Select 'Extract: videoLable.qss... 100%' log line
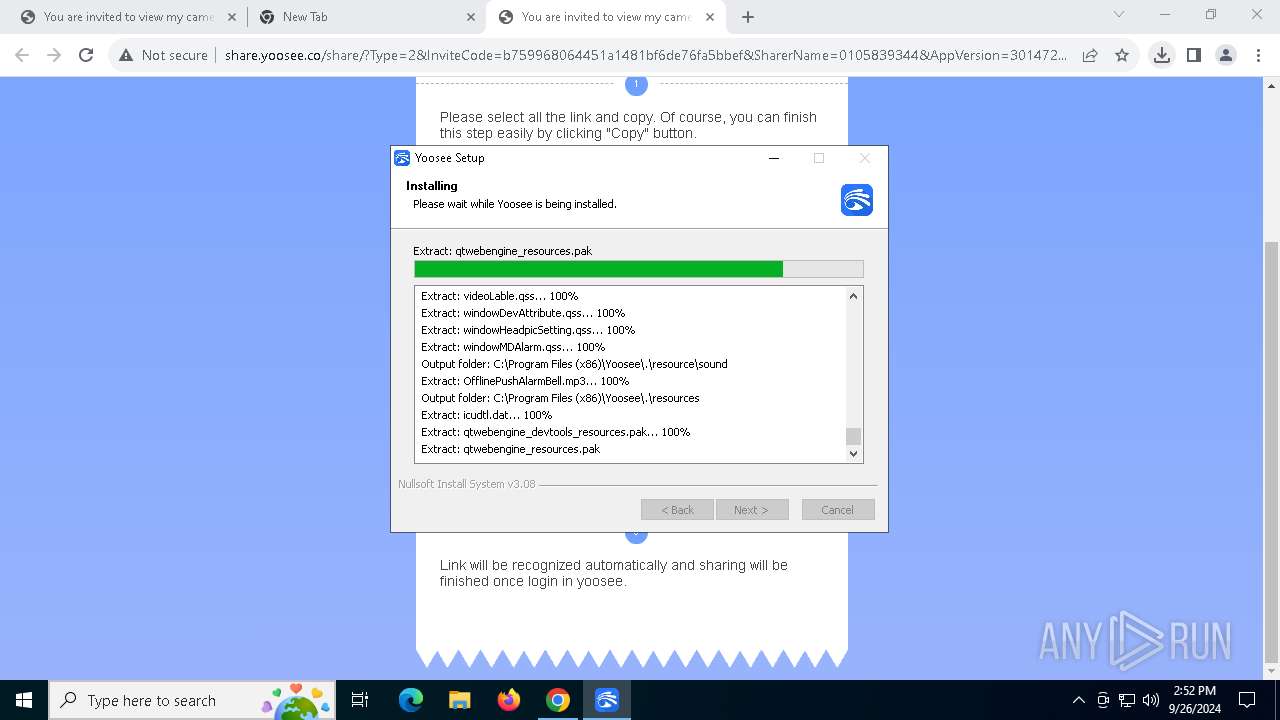Viewport: 1280px width, 720px height. (x=499, y=296)
